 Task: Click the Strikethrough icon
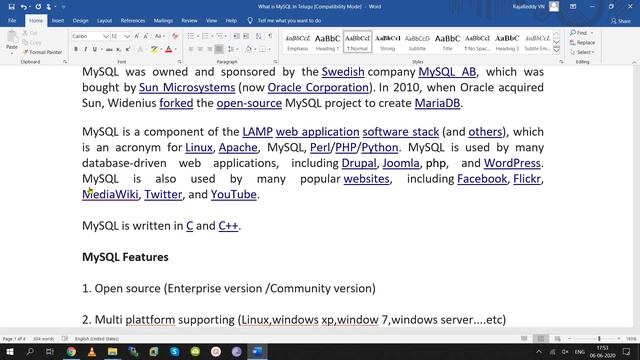109,49
